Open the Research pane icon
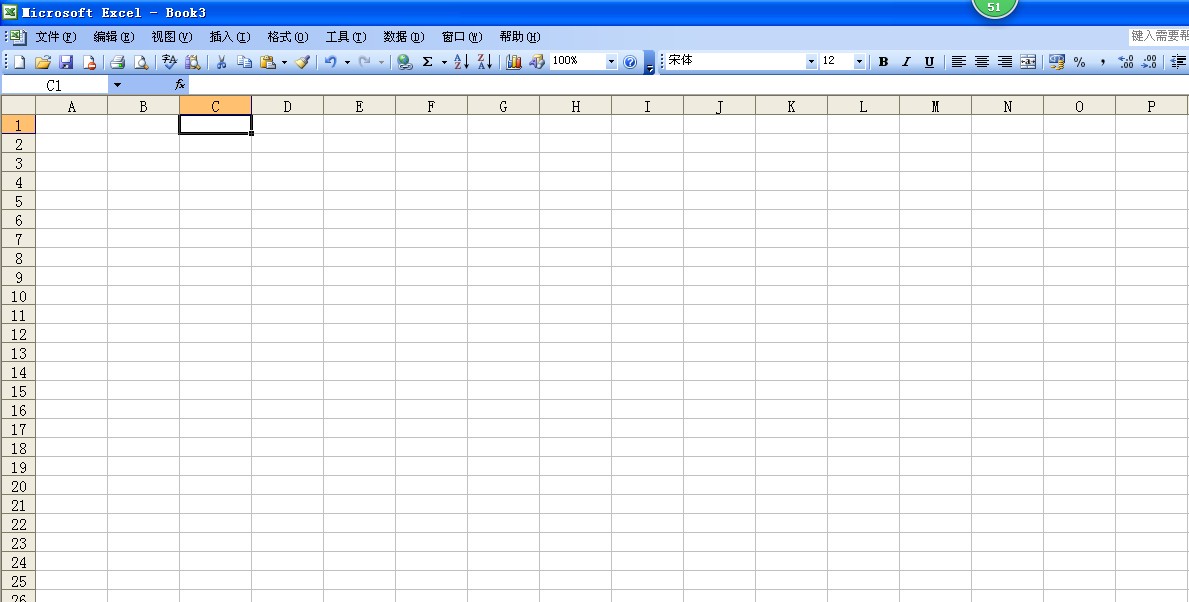Viewport: 1189px width, 602px height. coord(193,62)
